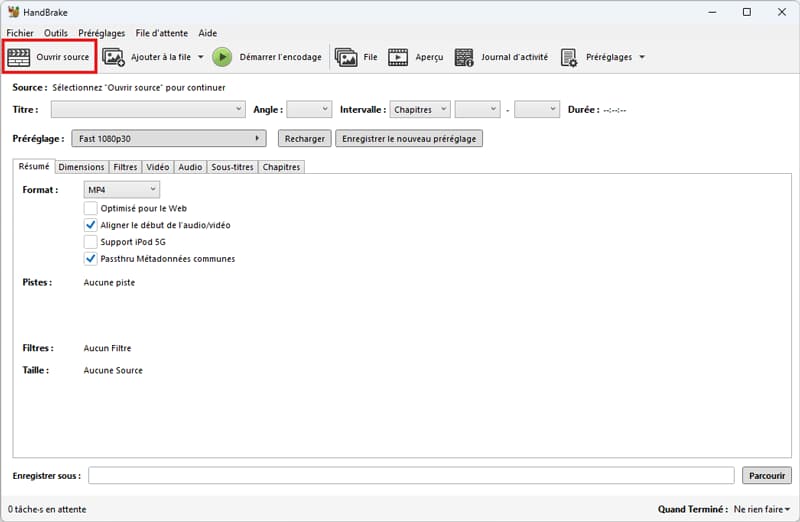800x522 pixels.
Task: Click the green Démarrer l'encodage play icon
Action: [222, 57]
